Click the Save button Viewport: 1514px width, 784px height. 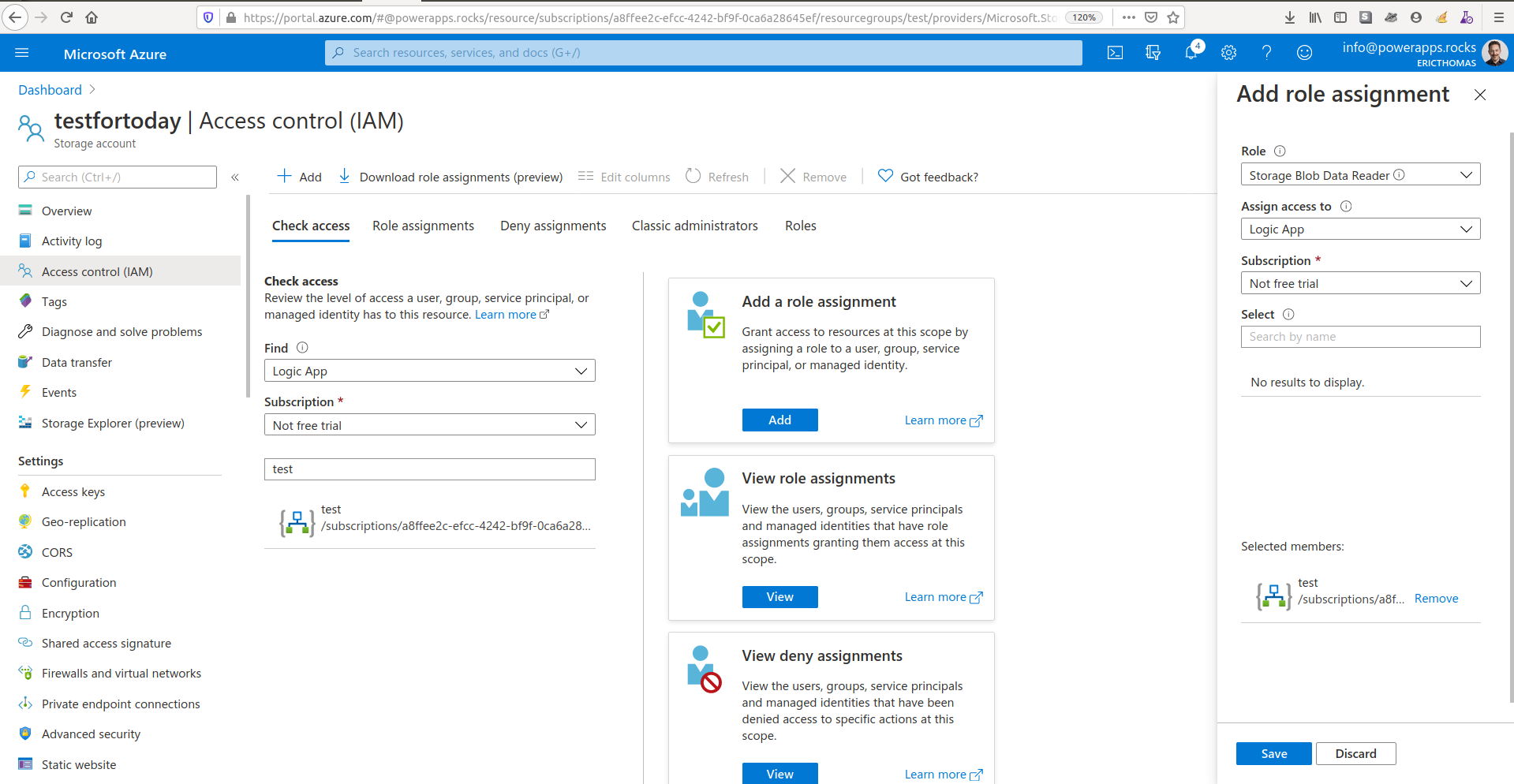click(x=1273, y=753)
